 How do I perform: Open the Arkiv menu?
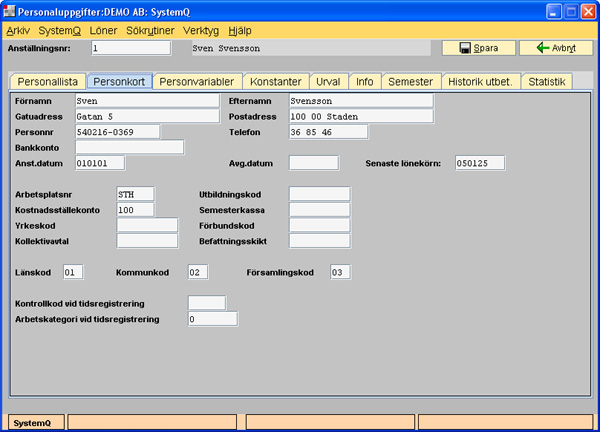pos(18,30)
